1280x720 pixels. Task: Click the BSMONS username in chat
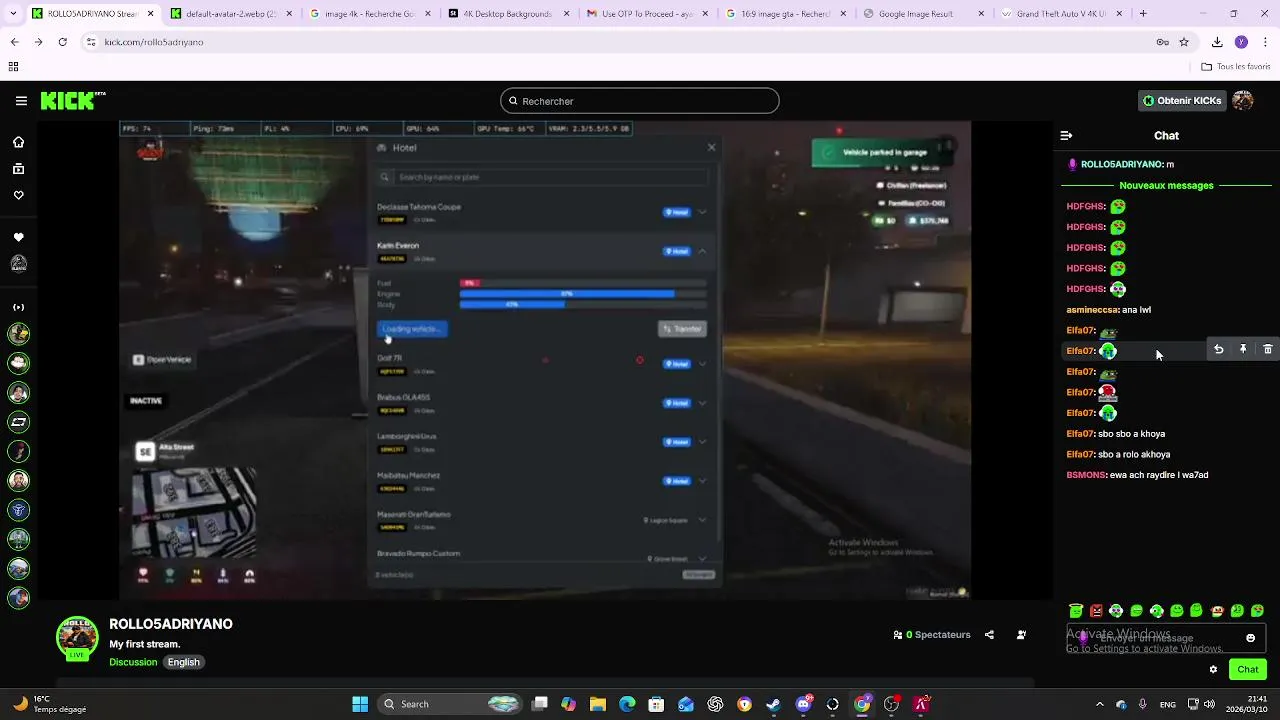click(1085, 475)
